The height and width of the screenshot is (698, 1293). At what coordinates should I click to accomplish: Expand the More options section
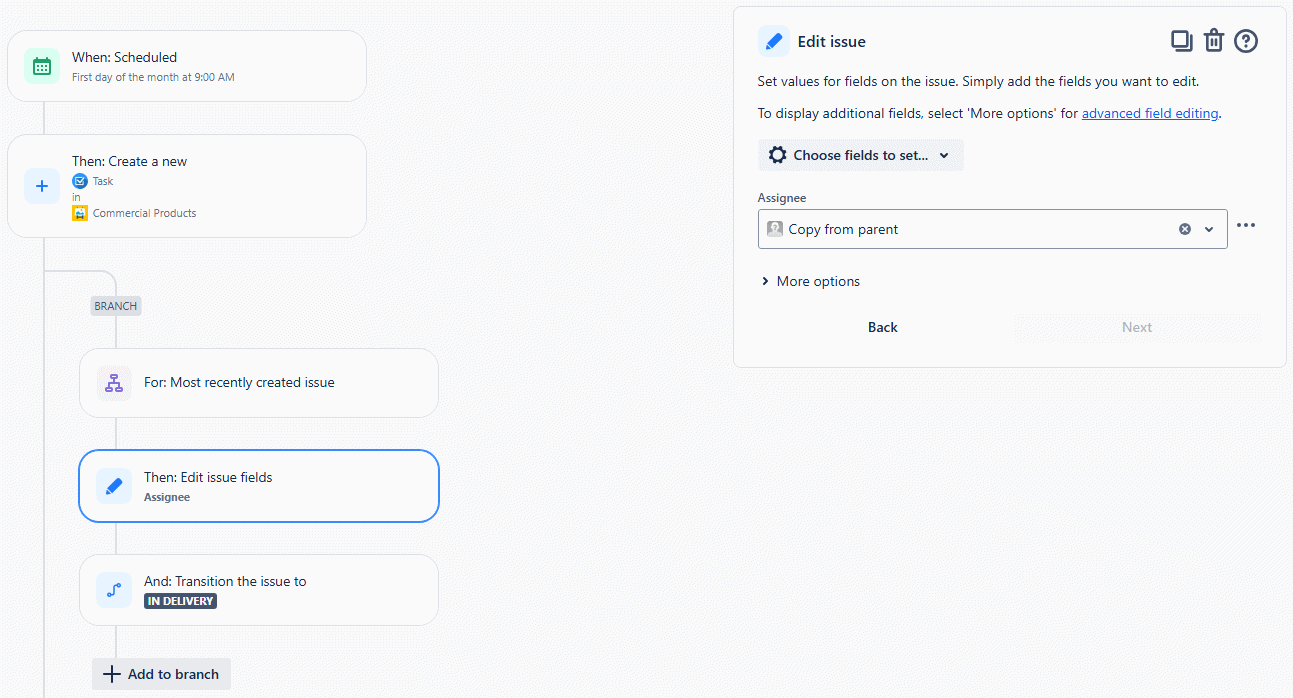[x=810, y=281]
